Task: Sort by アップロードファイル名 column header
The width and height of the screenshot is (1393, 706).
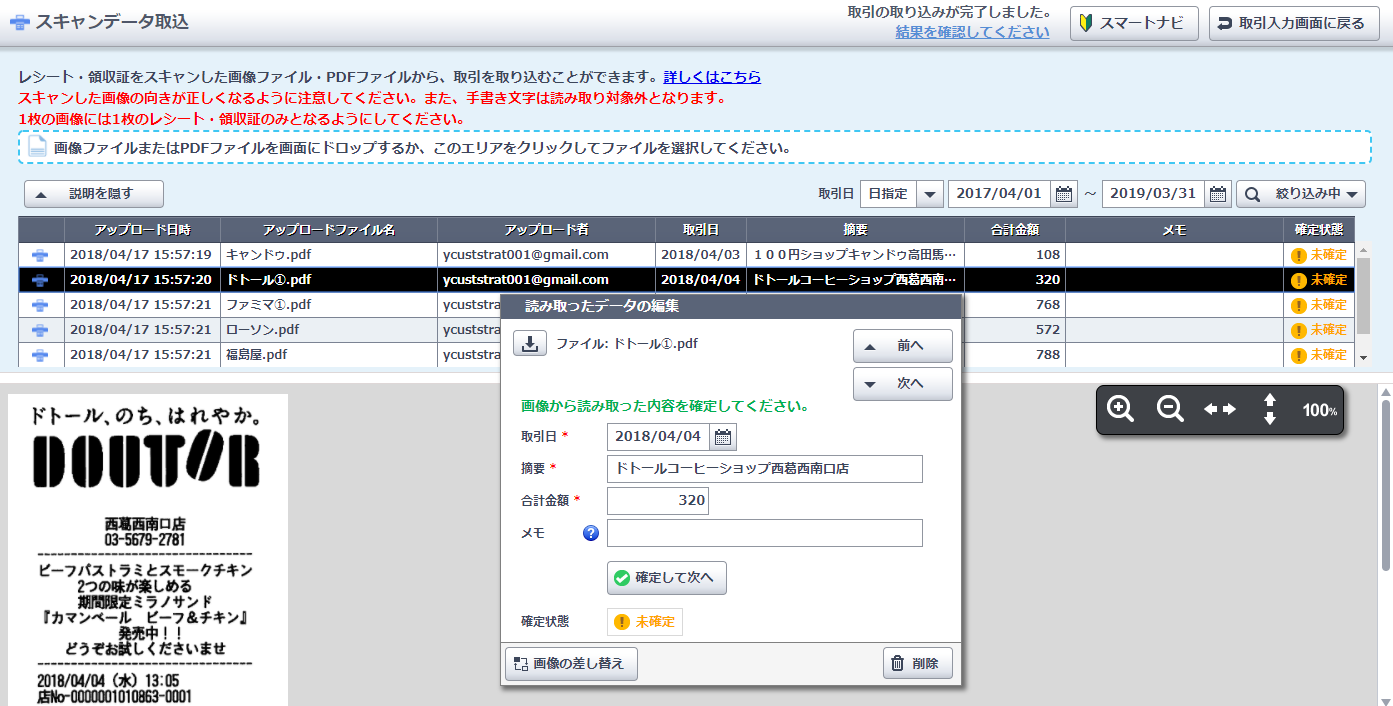Action: pos(329,230)
